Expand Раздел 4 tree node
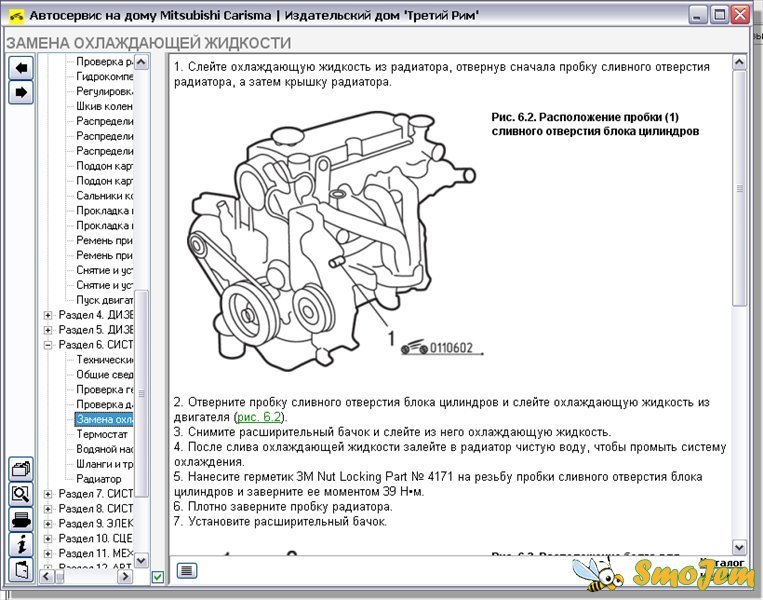This screenshot has width=763, height=600. [x=47, y=315]
